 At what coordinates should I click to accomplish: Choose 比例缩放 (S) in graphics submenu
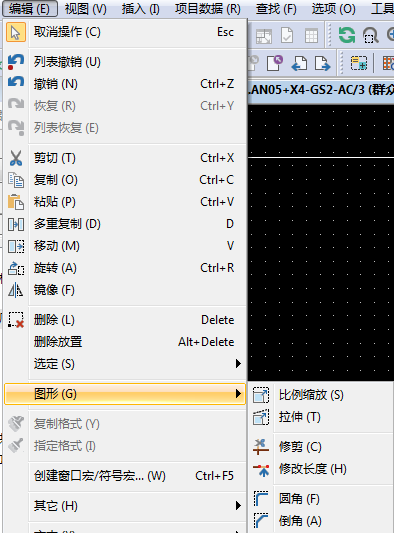322,395
